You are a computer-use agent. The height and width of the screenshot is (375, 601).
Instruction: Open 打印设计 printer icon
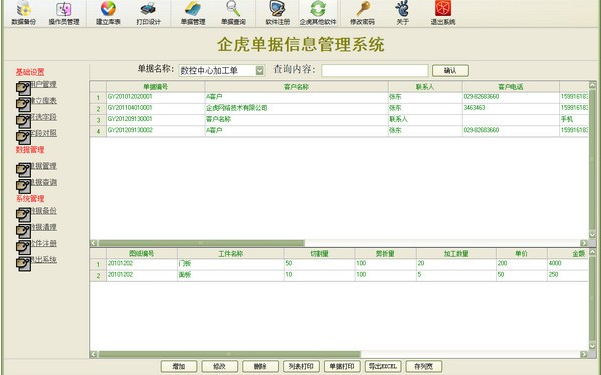click(x=148, y=13)
